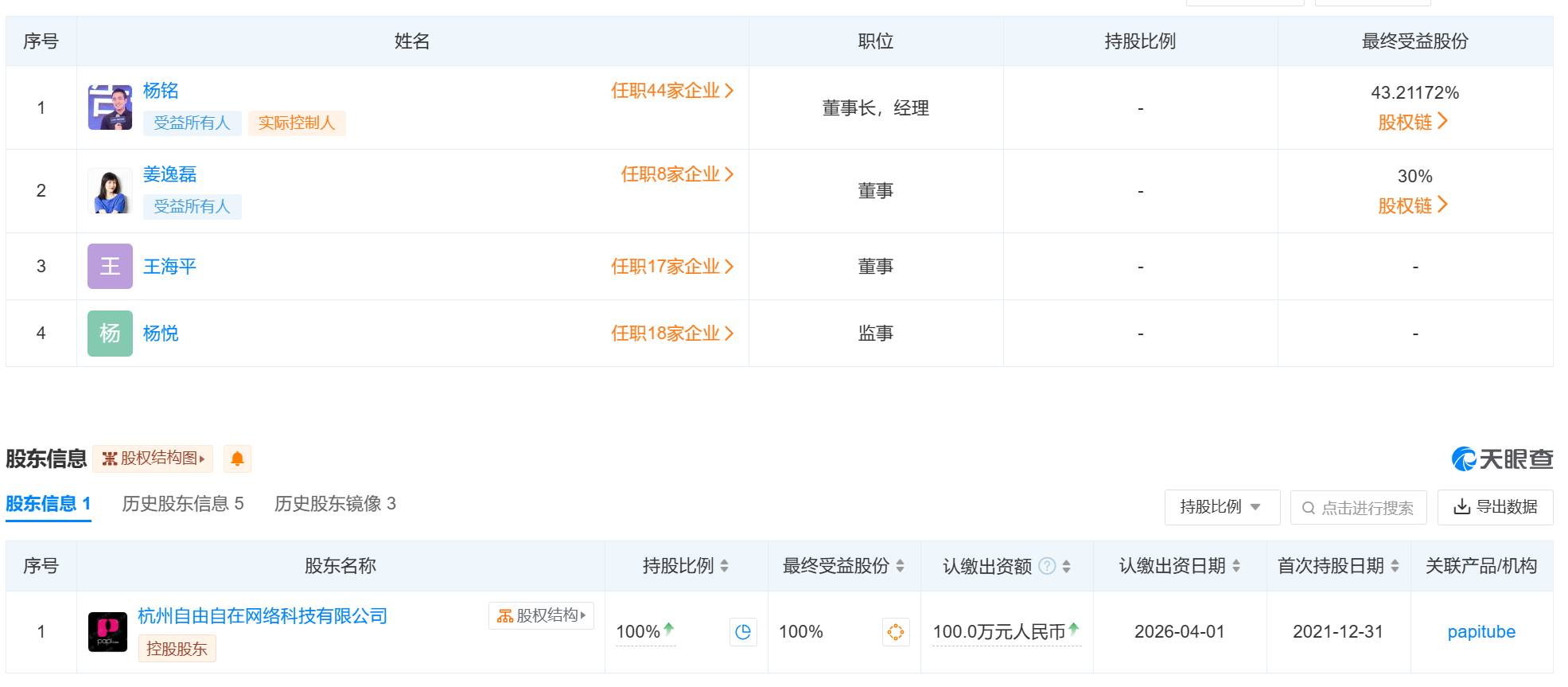This screenshot has height=687, width=1568.
Task: Expand the 股权结构图 button
Action: pyautogui.click(x=153, y=459)
